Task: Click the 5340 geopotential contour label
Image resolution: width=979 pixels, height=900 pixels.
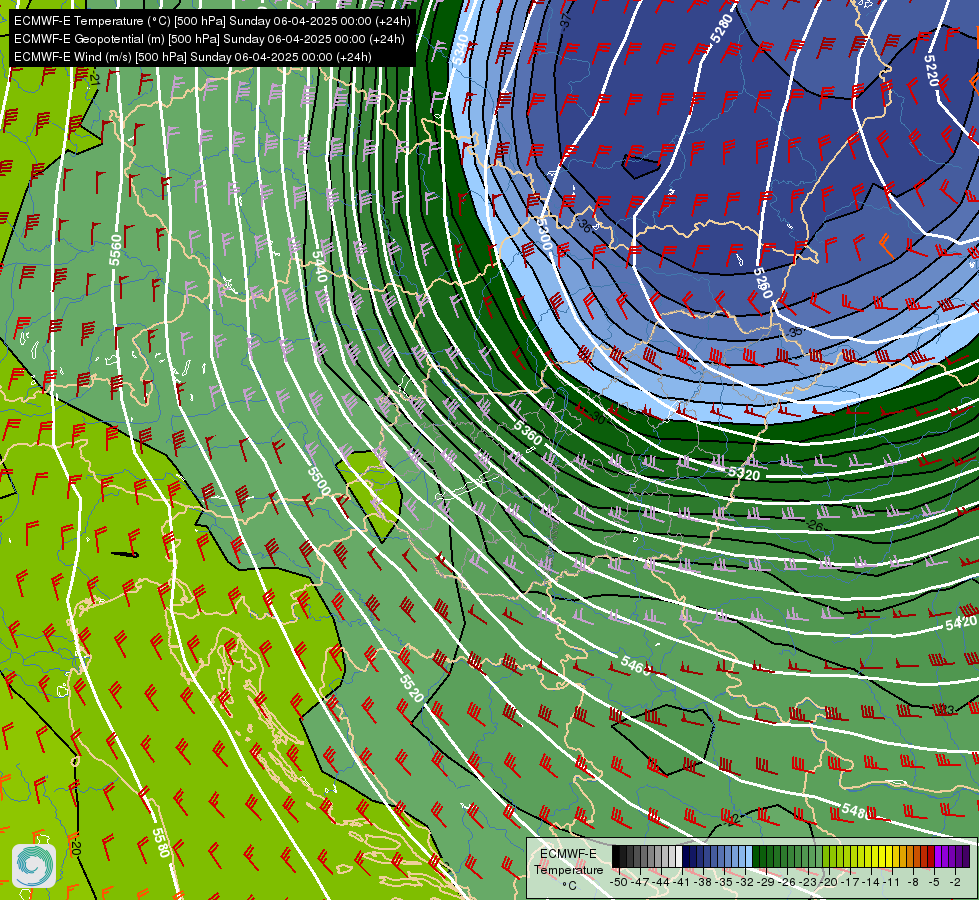Action: pos(460,49)
